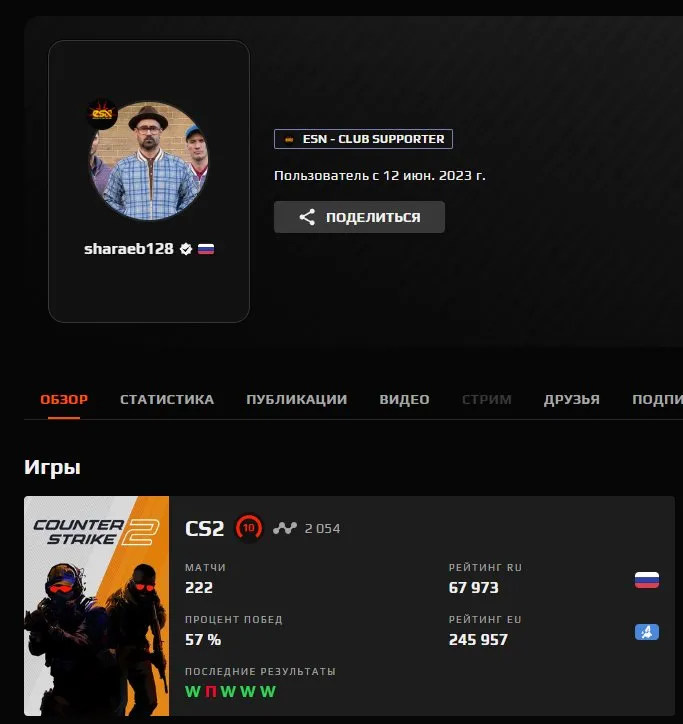This screenshot has width=683, height=724.
Task: Click the Рейтинг EU value 245 957
Action: click(478, 640)
